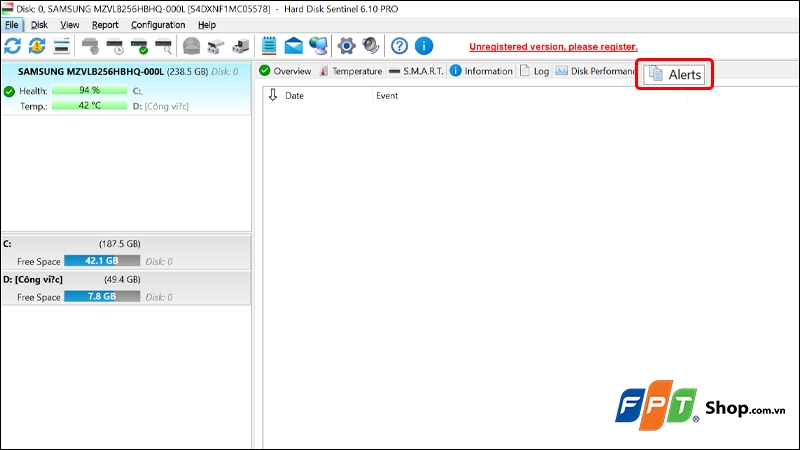This screenshot has width=800, height=450.
Task: Click the blue Refresh arrows toolbar icon
Action: pyautogui.click(x=12, y=46)
